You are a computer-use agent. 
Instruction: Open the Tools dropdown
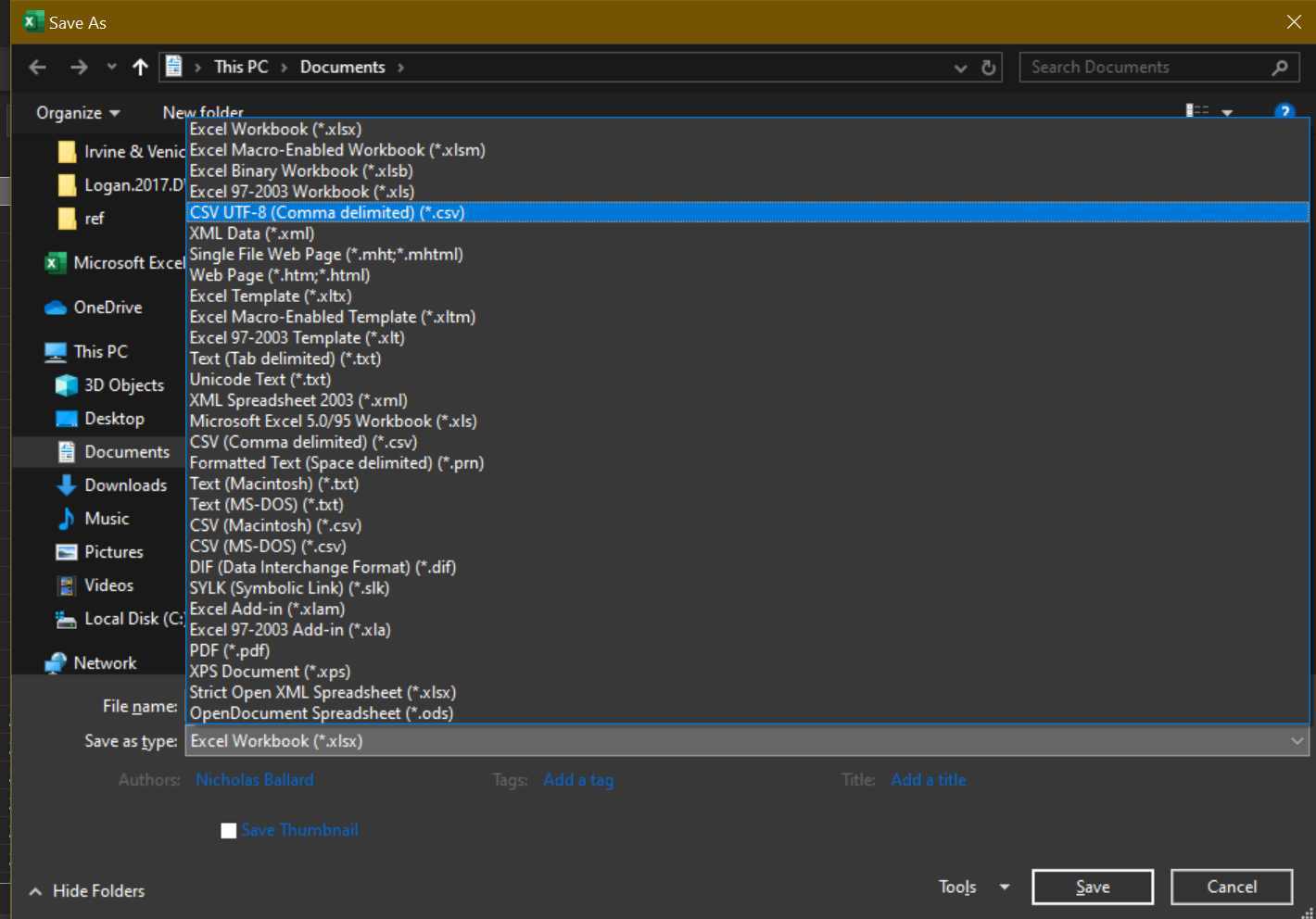click(973, 887)
